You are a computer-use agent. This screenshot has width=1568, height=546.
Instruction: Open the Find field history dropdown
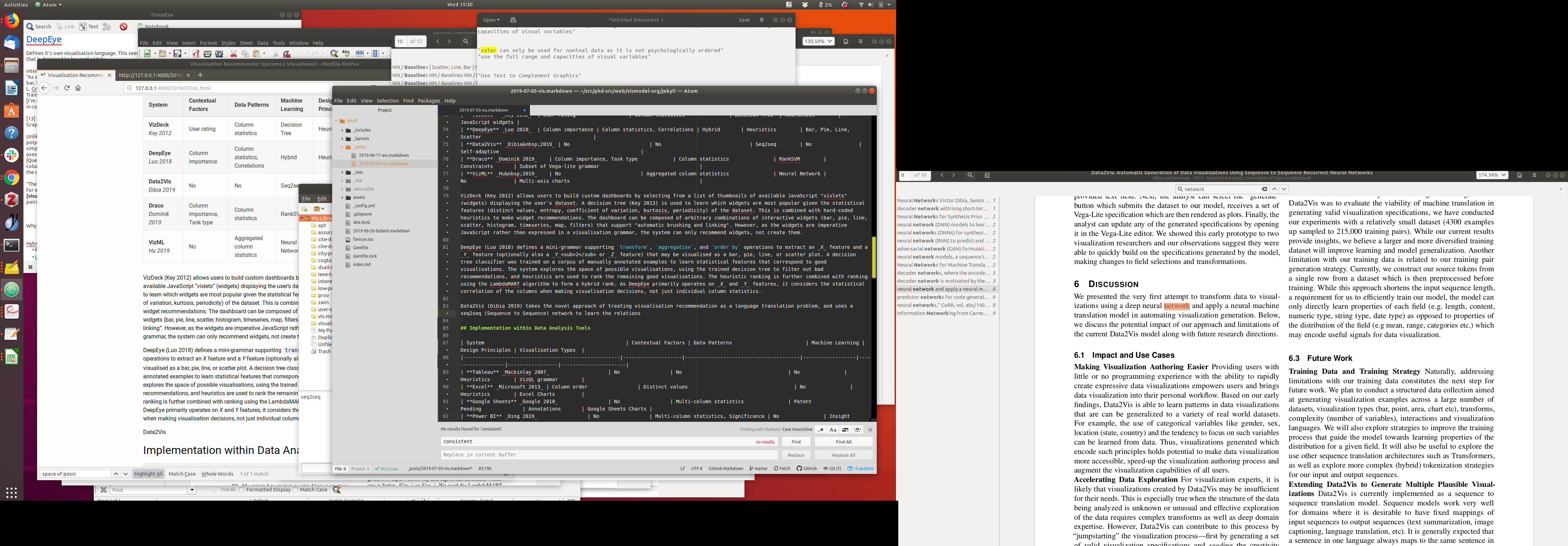[192, 489]
